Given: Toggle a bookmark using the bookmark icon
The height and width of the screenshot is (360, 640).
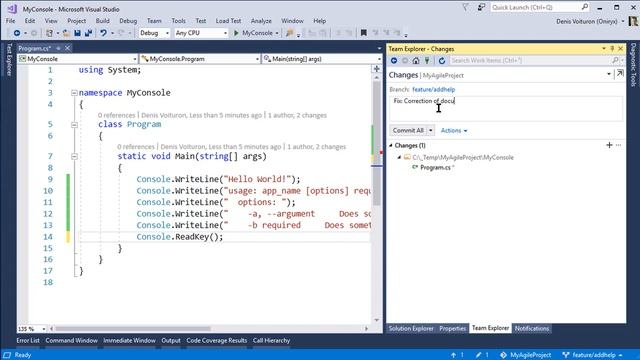Looking at the screenshot, I should 363,33.
